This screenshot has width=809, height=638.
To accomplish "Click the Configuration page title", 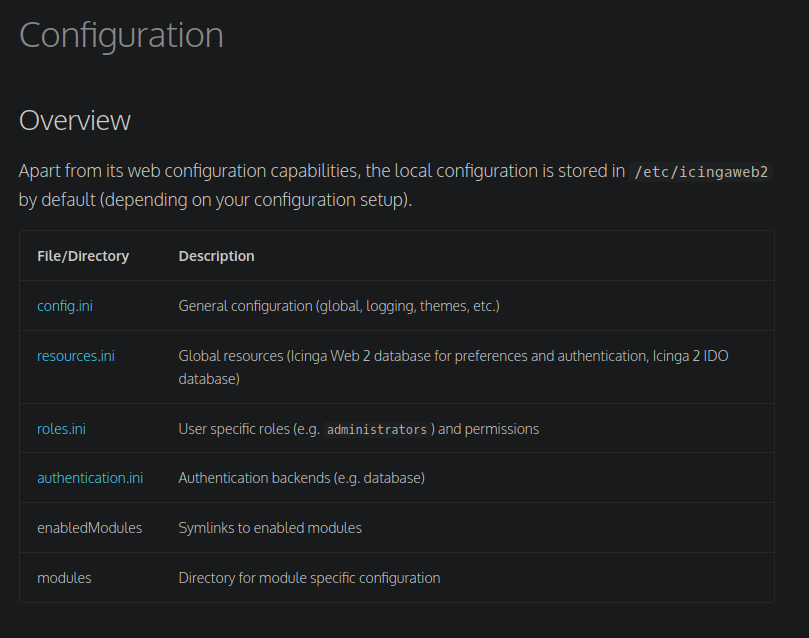I will tap(121, 36).
